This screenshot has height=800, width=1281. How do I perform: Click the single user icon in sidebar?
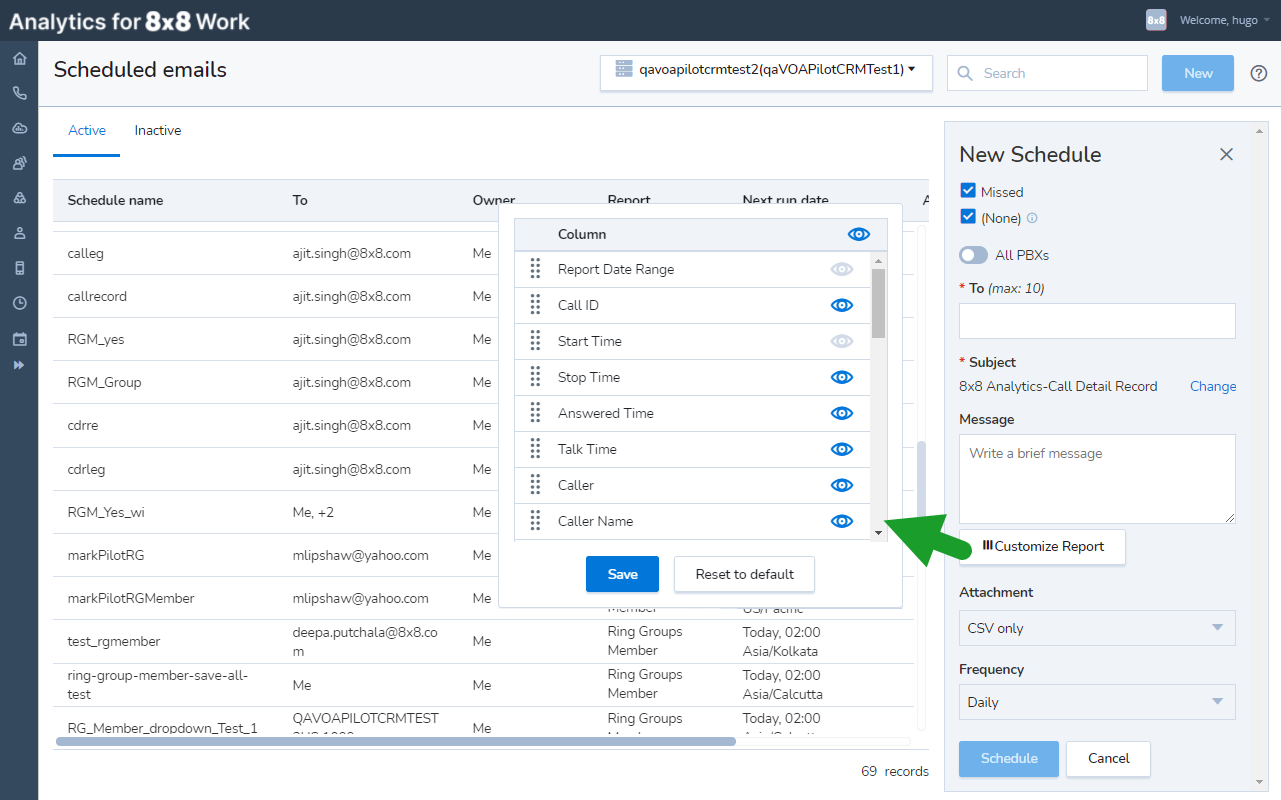(18, 233)
